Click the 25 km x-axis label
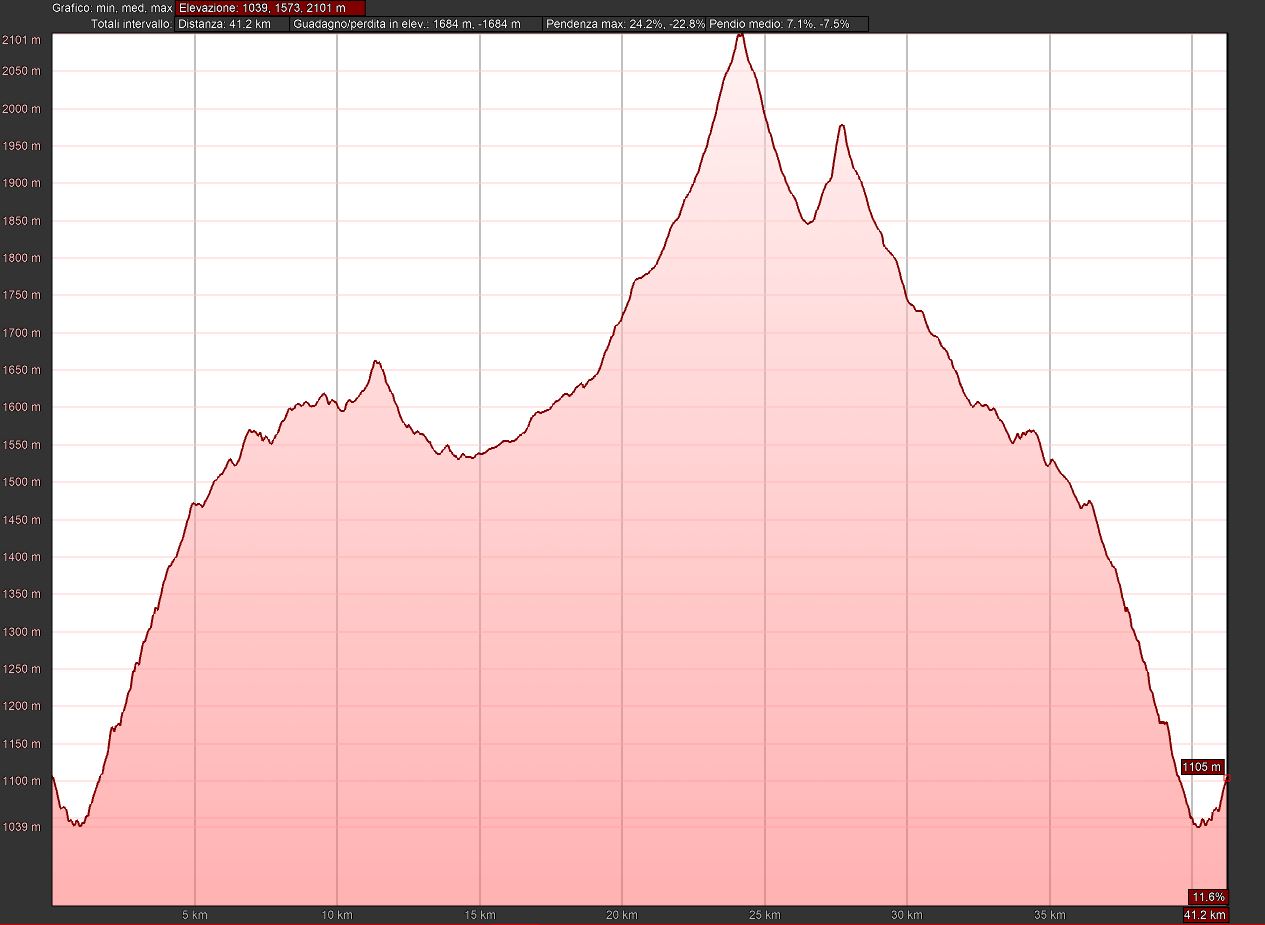Viewport: 1265px width, 925px height. (765, 915)
